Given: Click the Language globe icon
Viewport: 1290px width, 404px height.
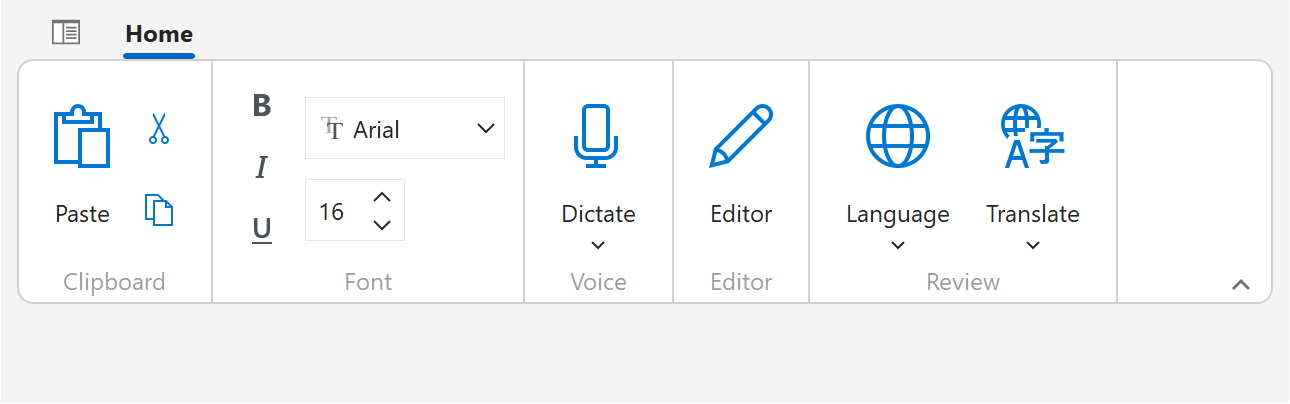Looking at the screenshot, I should tap(897, 136).
